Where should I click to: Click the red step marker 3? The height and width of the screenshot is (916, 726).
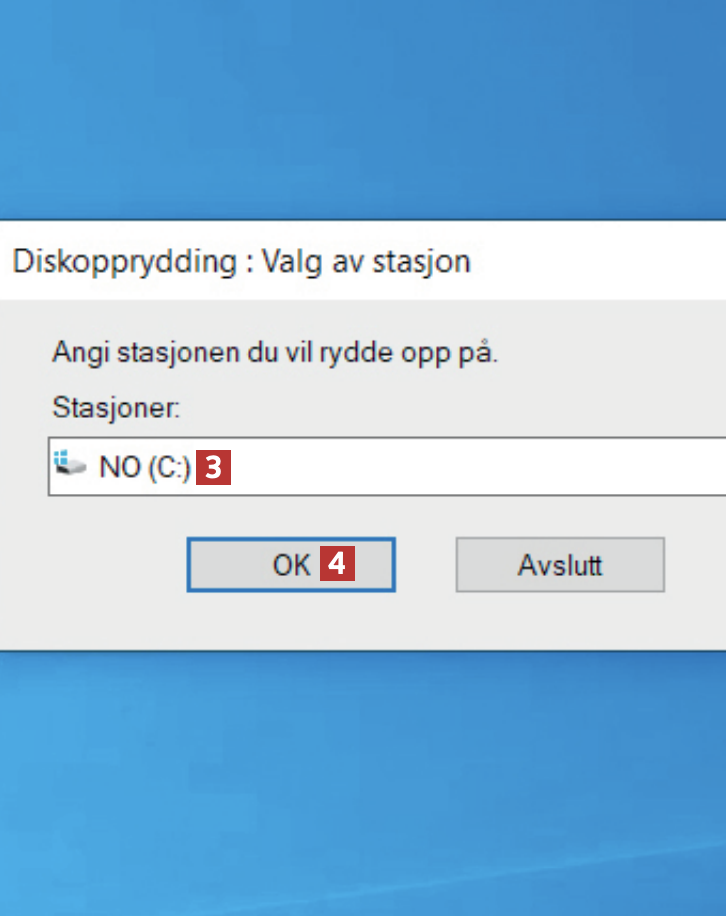[x=213, y=468]
